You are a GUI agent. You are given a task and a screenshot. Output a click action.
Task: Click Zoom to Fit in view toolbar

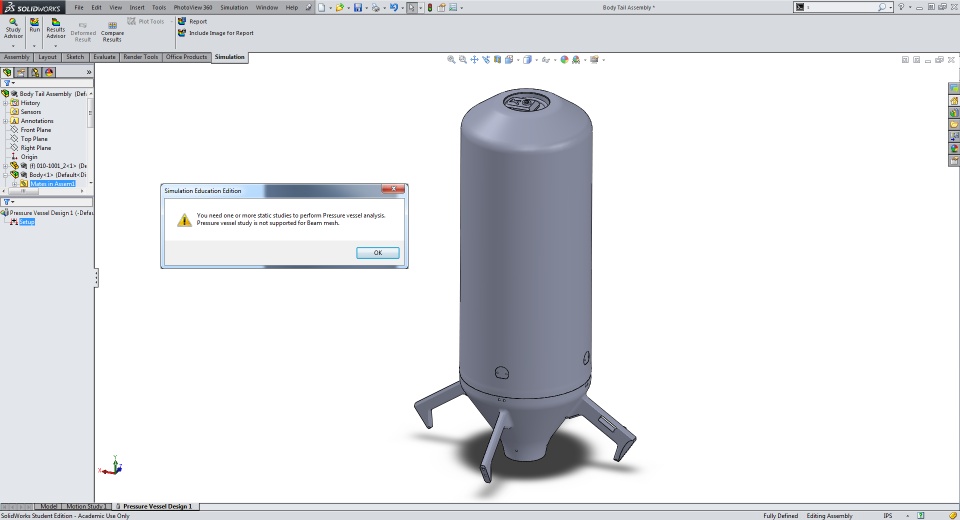click(451, 60)
